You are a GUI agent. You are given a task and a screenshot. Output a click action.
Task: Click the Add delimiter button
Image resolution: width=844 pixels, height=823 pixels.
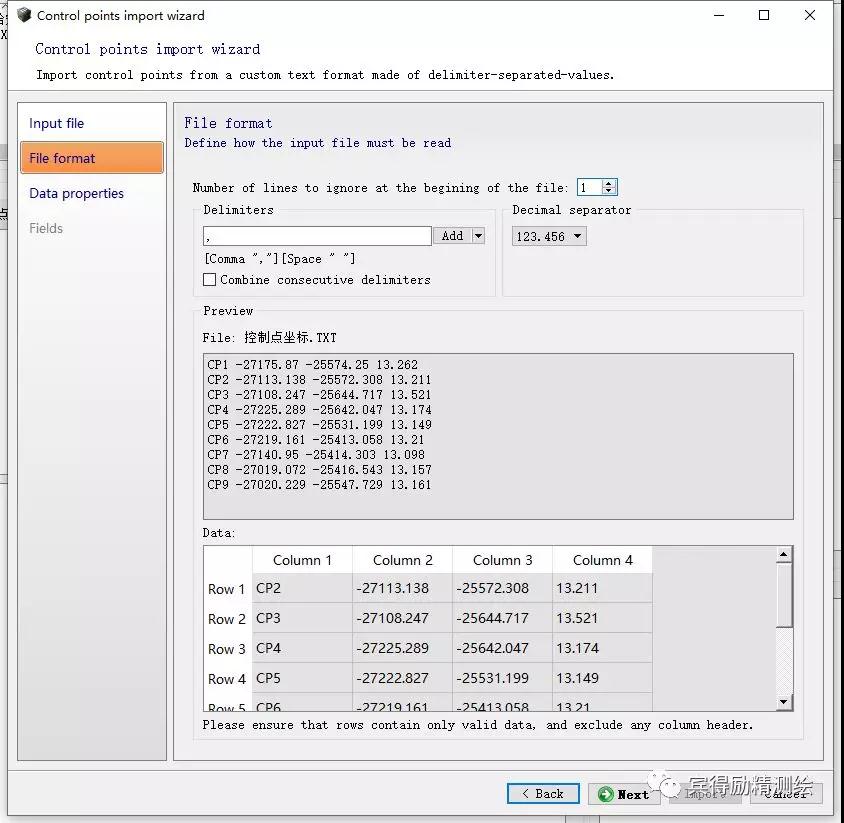pos(452,236)
